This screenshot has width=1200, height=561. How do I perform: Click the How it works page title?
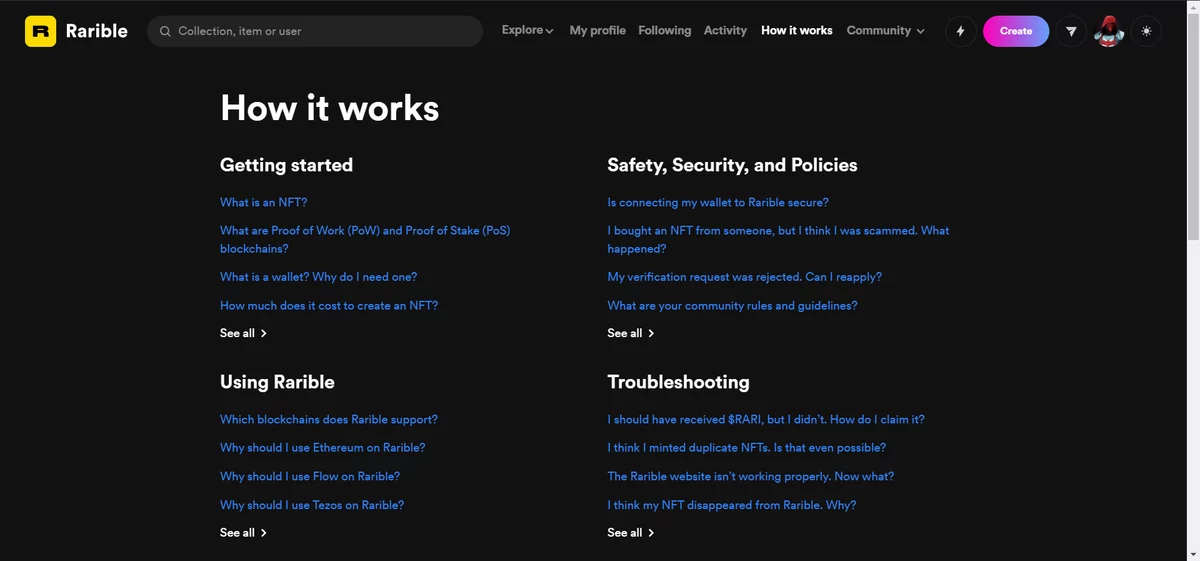coord(329,108)
